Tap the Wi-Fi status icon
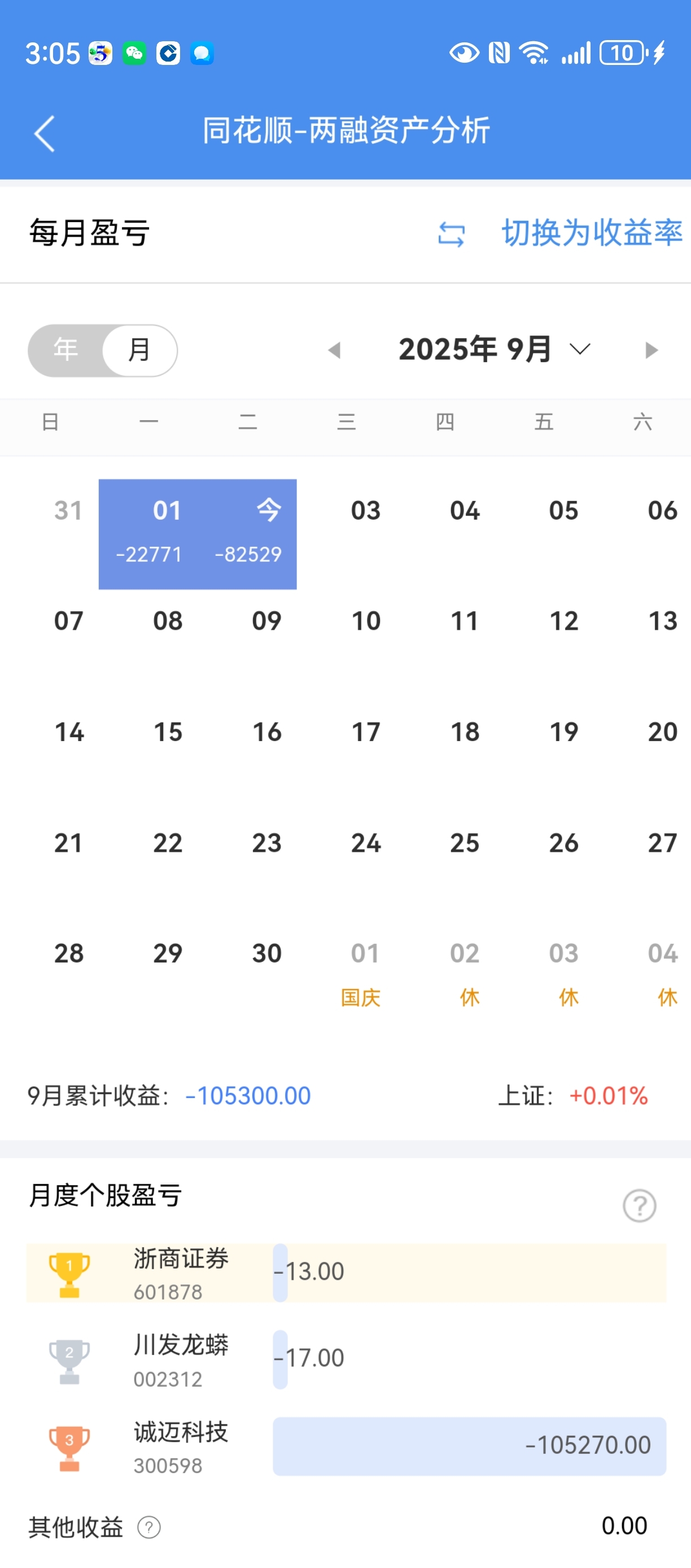 pyautogui.click(x=534, y=53)
